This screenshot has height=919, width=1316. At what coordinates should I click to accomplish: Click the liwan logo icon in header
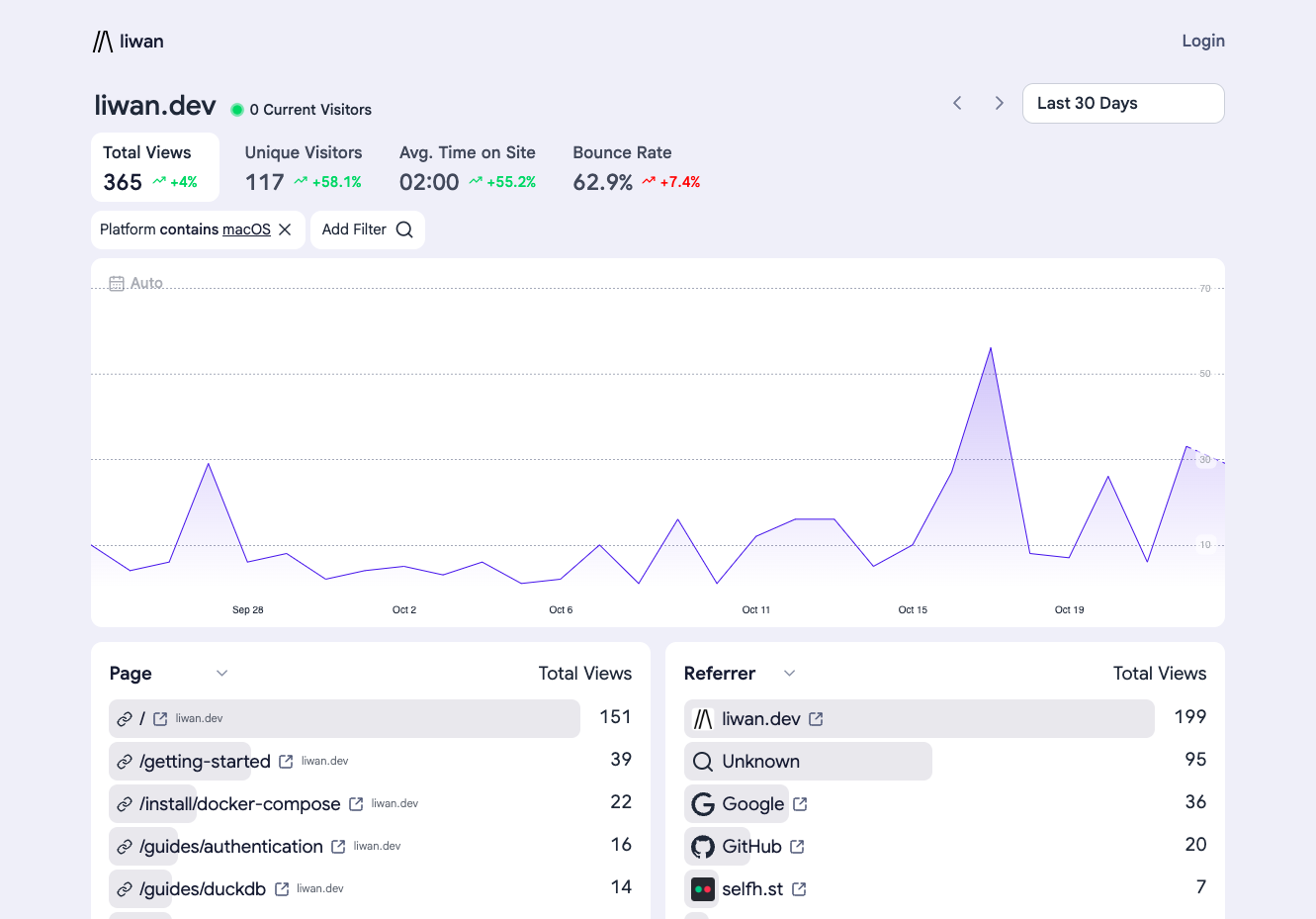point(103,42)
